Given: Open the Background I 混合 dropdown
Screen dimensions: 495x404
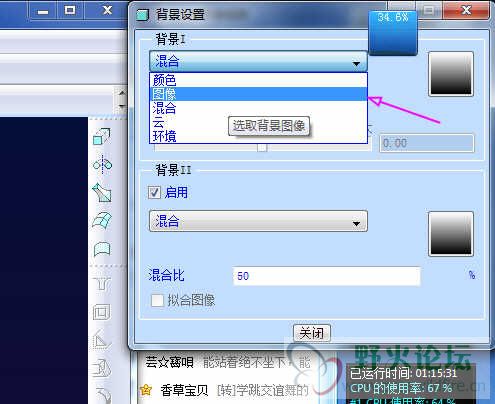Looking at the screenshot, I should click(258, 61).
